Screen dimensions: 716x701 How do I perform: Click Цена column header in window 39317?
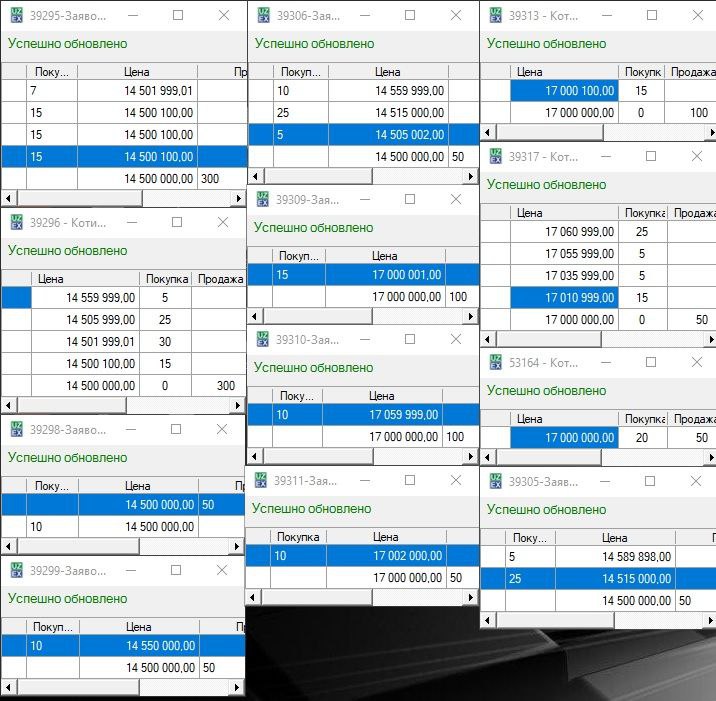(564, 213)
